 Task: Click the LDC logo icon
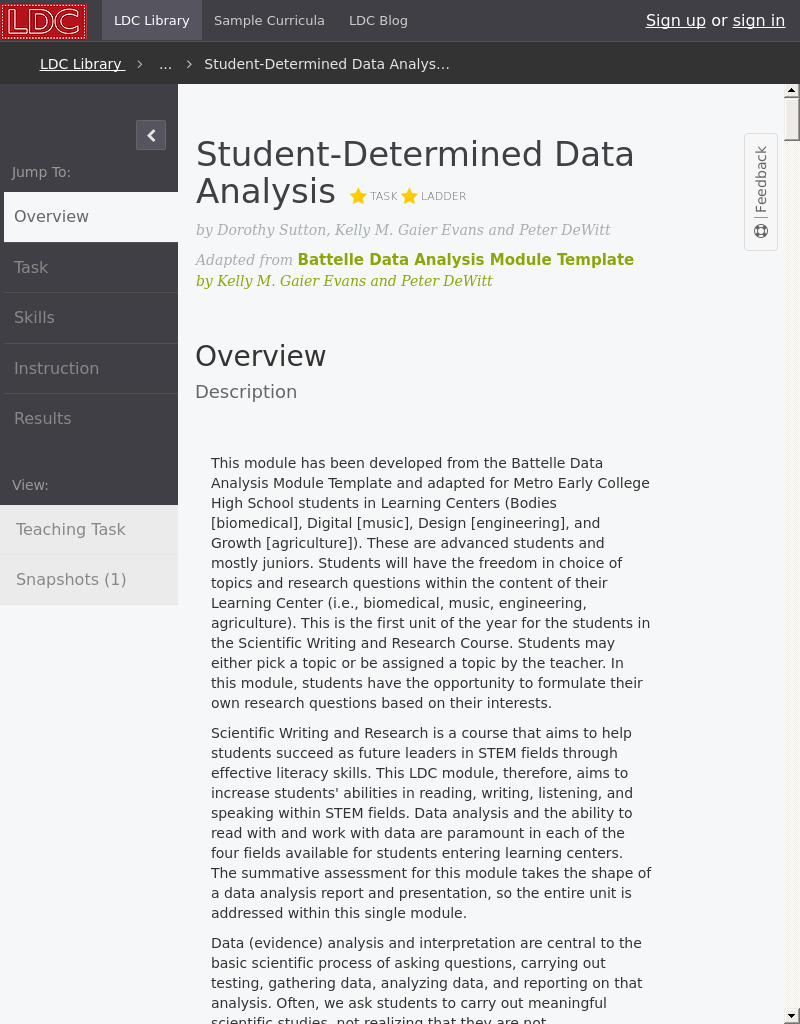click(x=42, y=21)
